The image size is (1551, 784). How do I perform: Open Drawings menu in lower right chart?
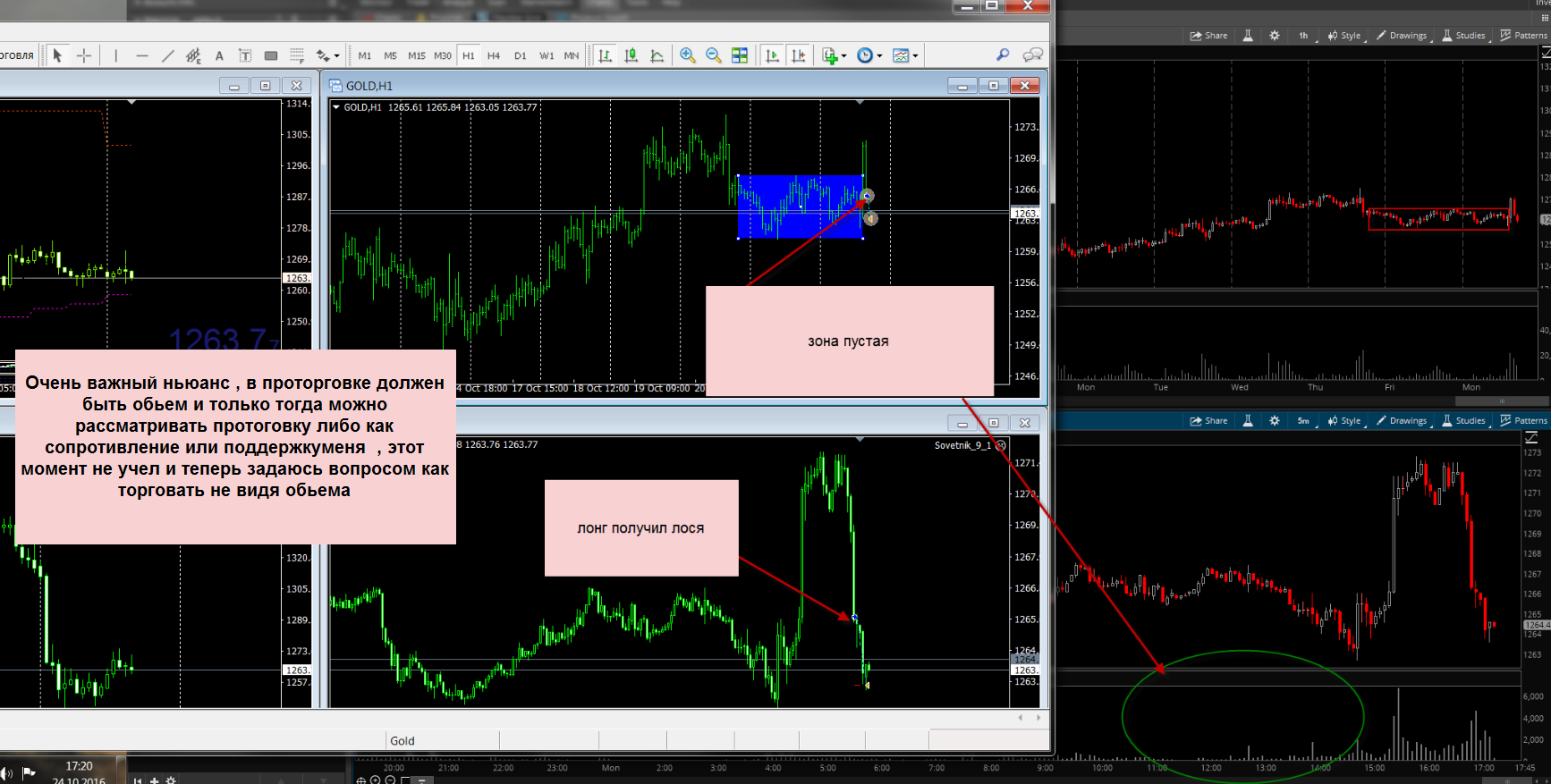point(1403,421)
